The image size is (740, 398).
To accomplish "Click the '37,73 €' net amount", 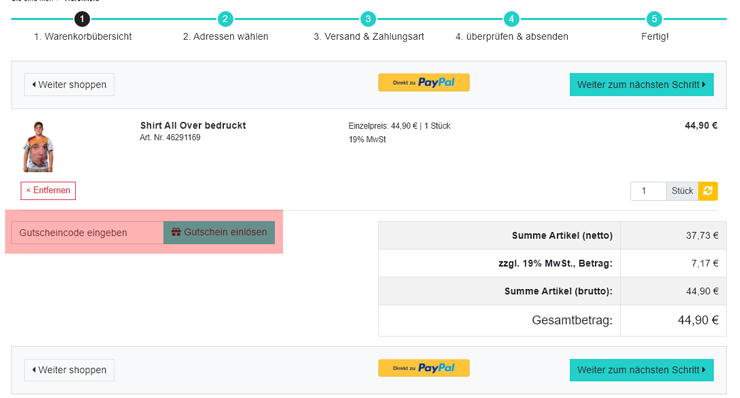I will [702, 236].
